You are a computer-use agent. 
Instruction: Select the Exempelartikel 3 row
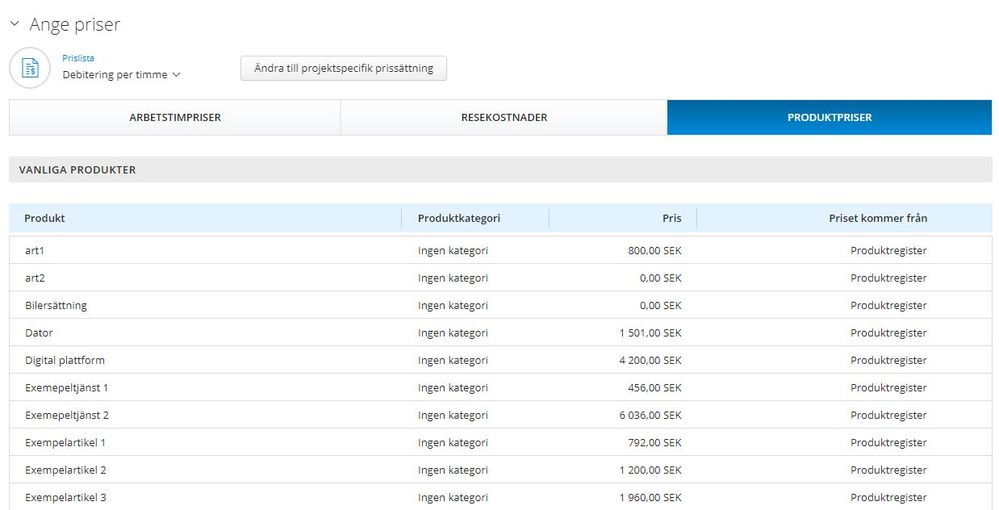click(500, 497)
